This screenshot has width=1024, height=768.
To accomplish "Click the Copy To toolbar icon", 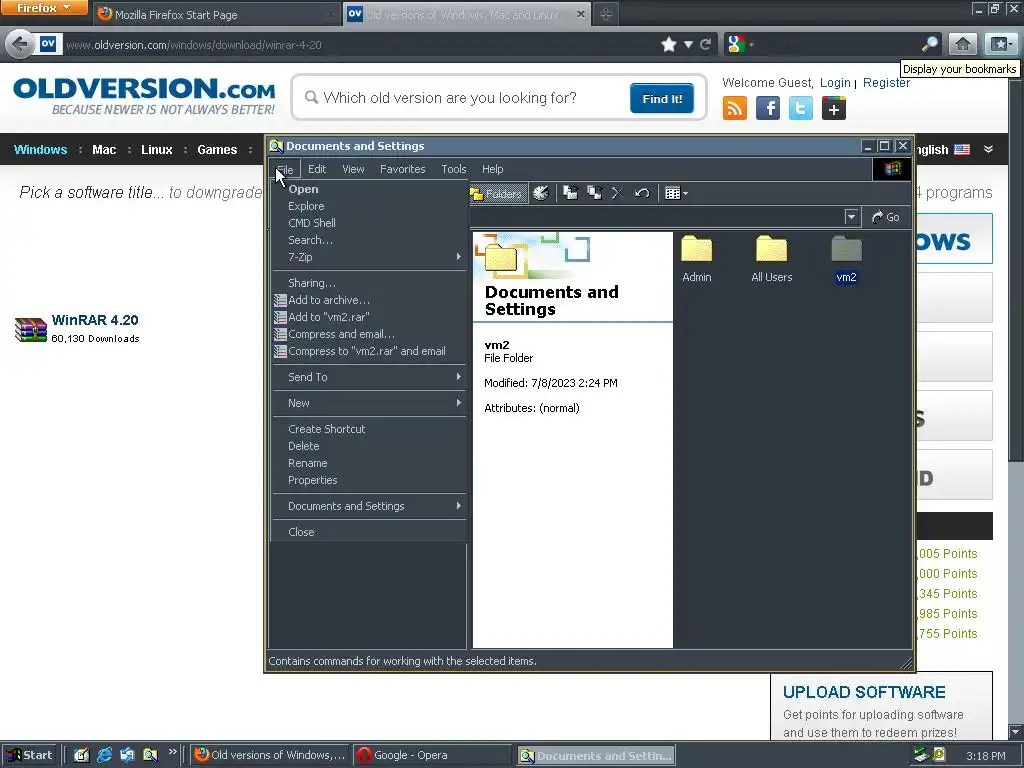I will 594,193.
